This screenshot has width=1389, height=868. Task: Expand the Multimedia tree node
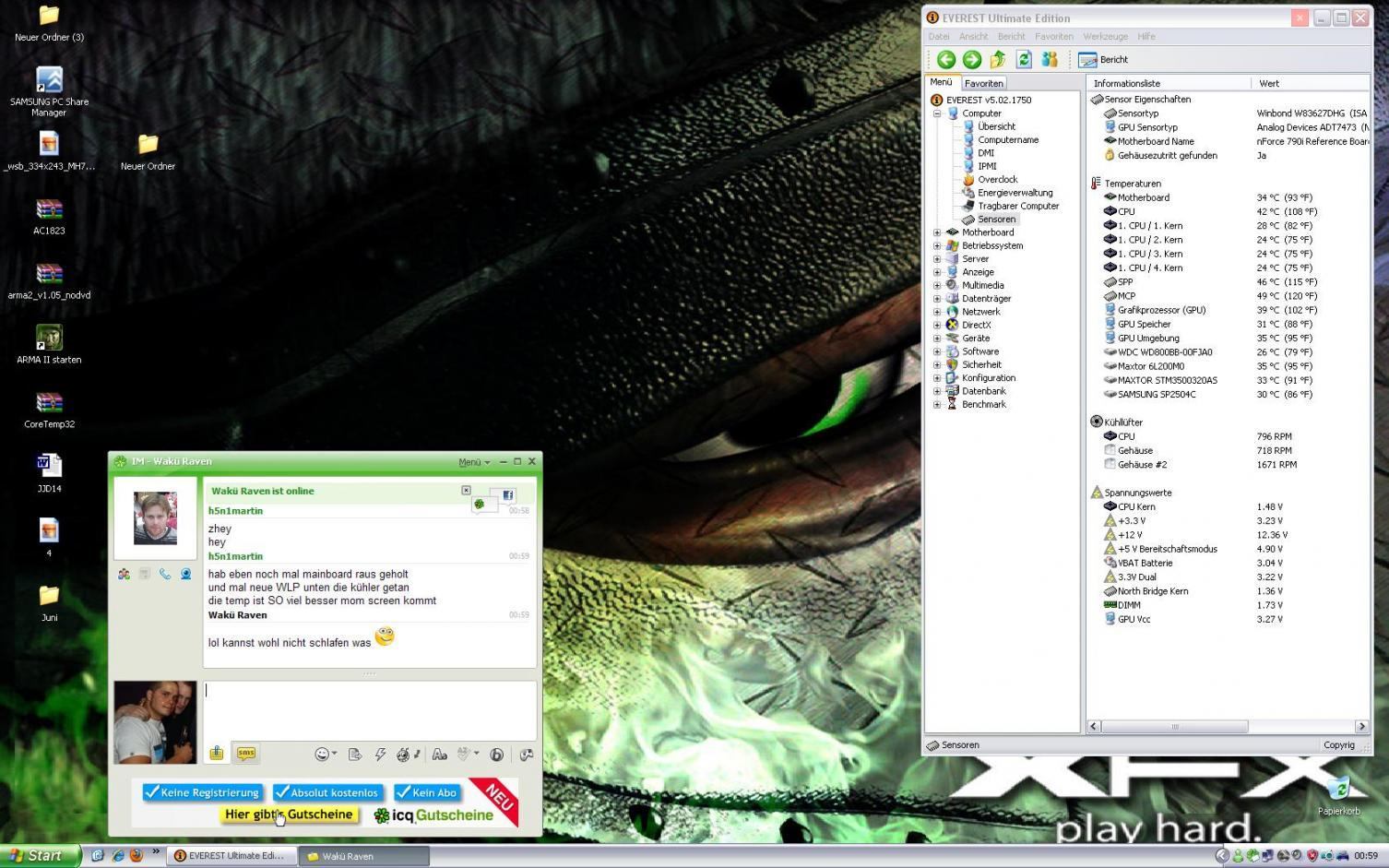(x=937, y=285)
